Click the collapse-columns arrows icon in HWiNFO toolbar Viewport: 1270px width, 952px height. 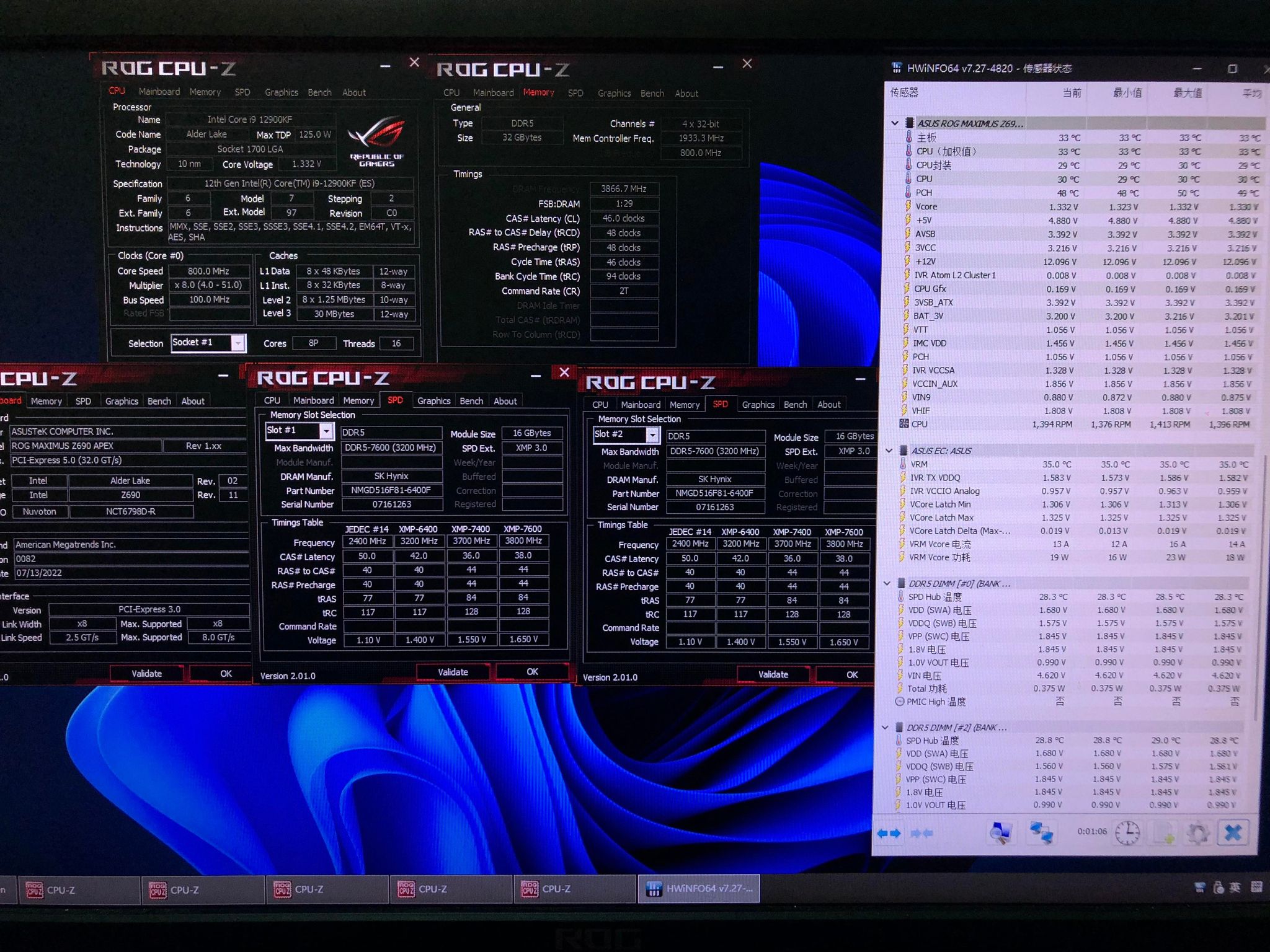click(x=921, y=834)
